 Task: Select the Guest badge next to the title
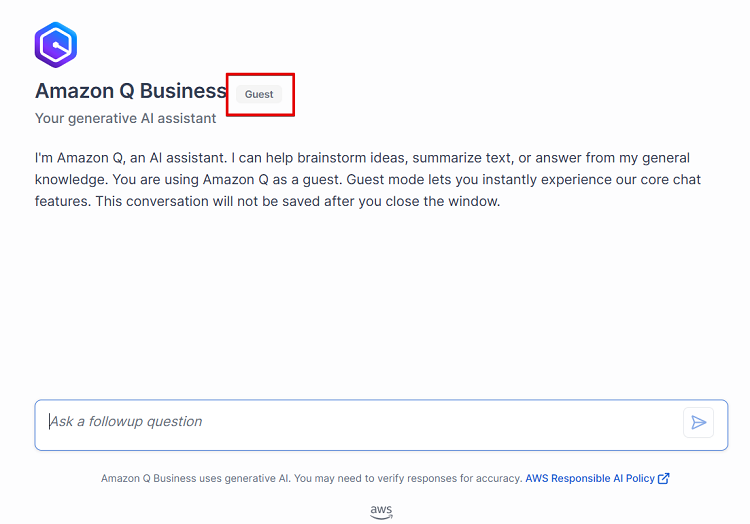[259, 94]
